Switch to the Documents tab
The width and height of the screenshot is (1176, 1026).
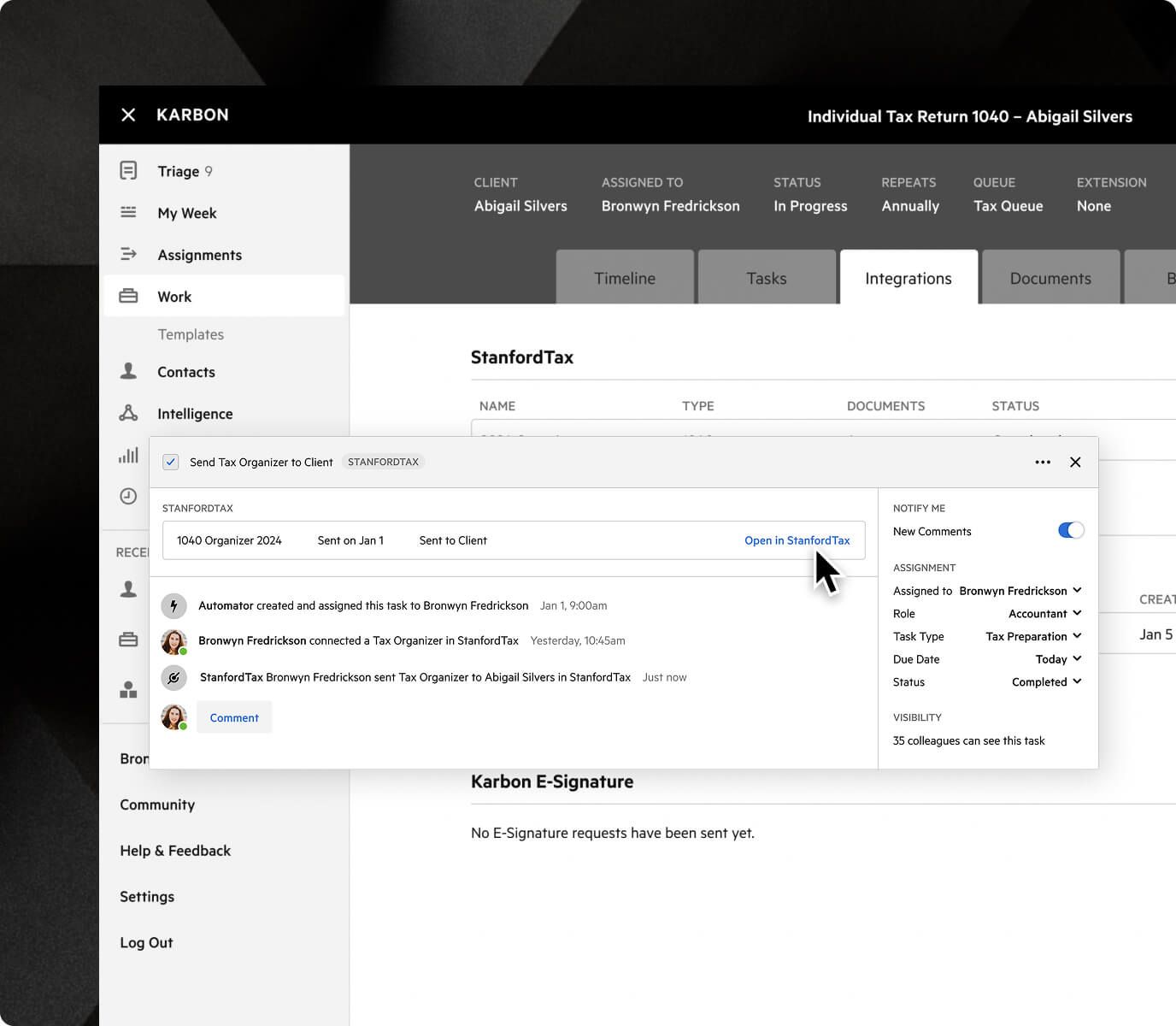pos(1050,278)
